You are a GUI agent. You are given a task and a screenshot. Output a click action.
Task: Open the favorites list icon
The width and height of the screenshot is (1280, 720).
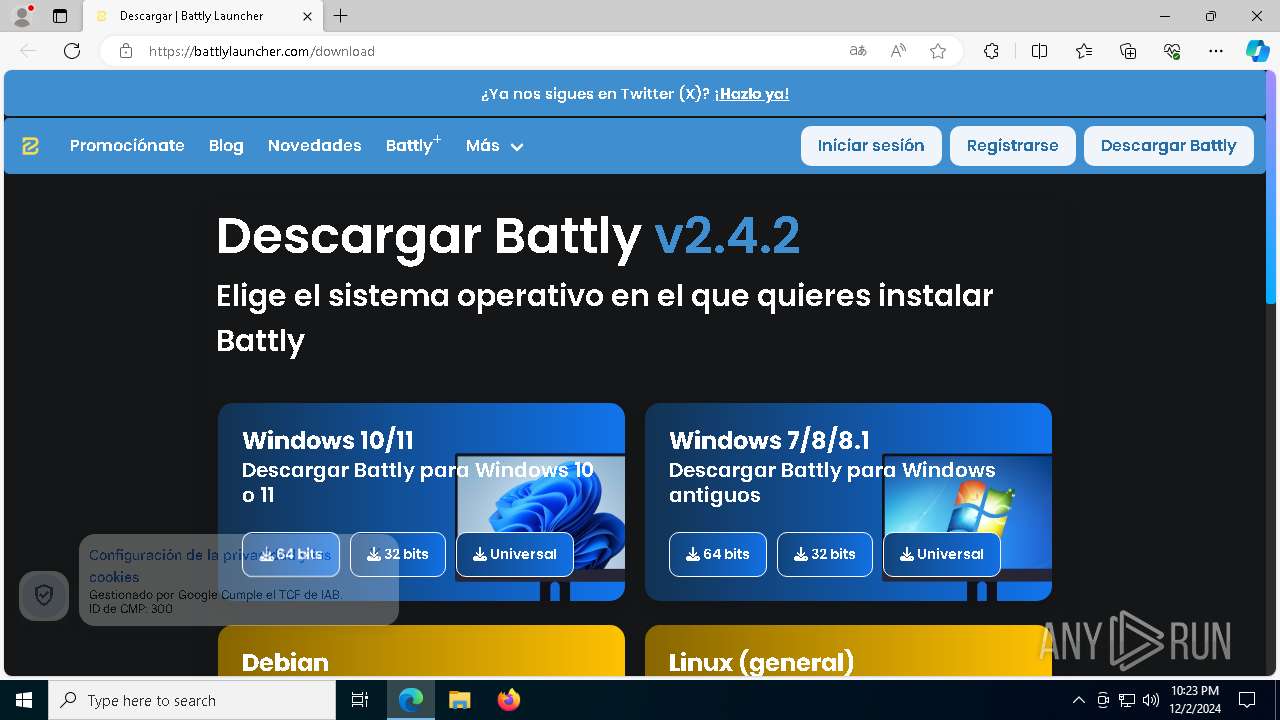click(1084, 51)
